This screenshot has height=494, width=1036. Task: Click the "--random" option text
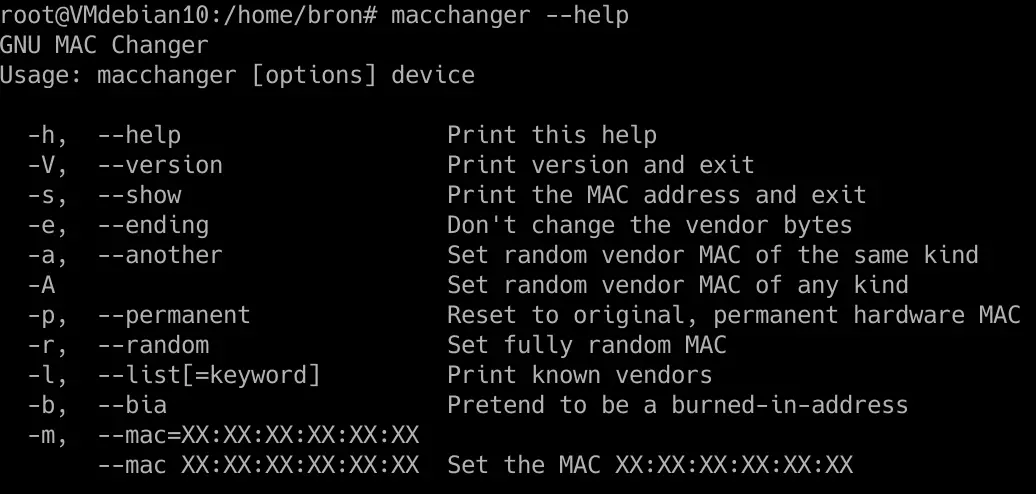153,345
